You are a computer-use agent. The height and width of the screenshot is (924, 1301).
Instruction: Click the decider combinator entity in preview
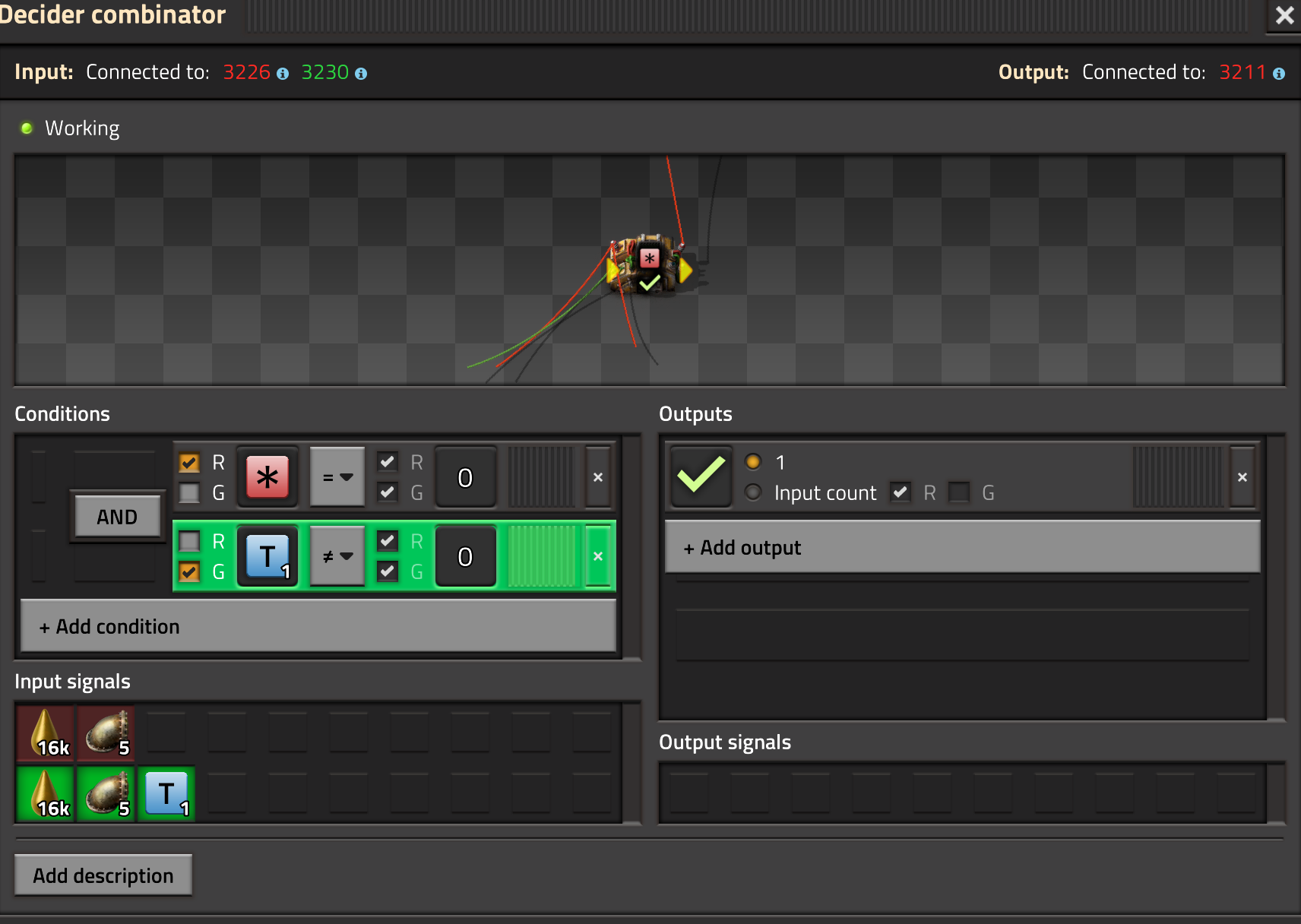649,266
